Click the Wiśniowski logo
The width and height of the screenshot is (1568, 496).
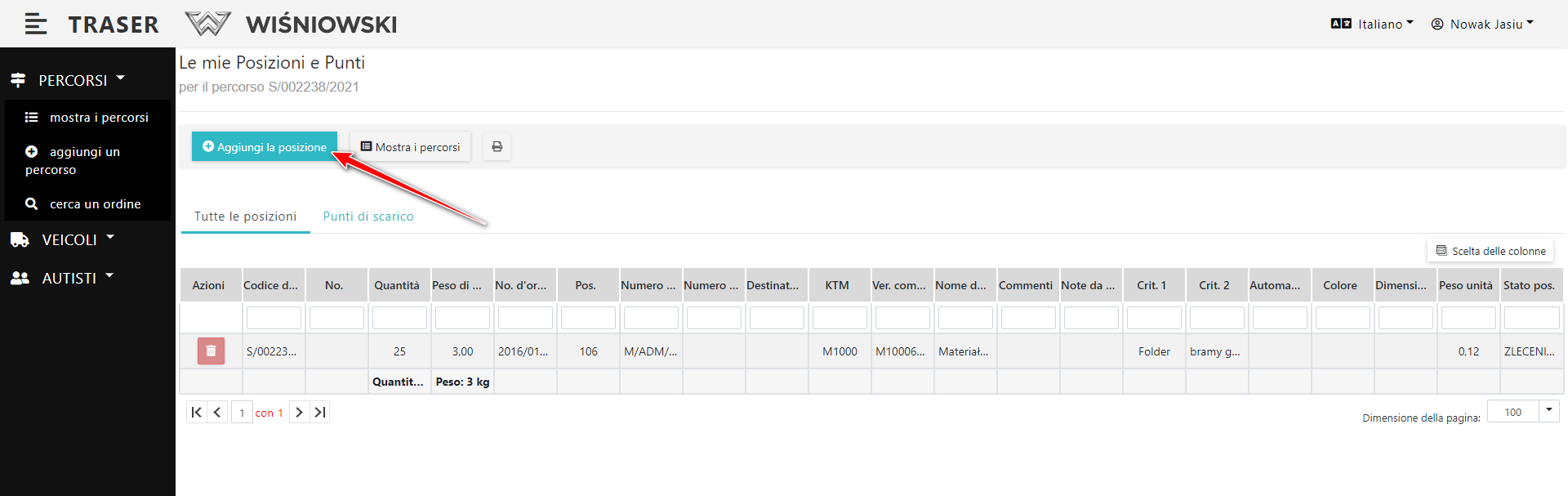(x=292, y=25)
